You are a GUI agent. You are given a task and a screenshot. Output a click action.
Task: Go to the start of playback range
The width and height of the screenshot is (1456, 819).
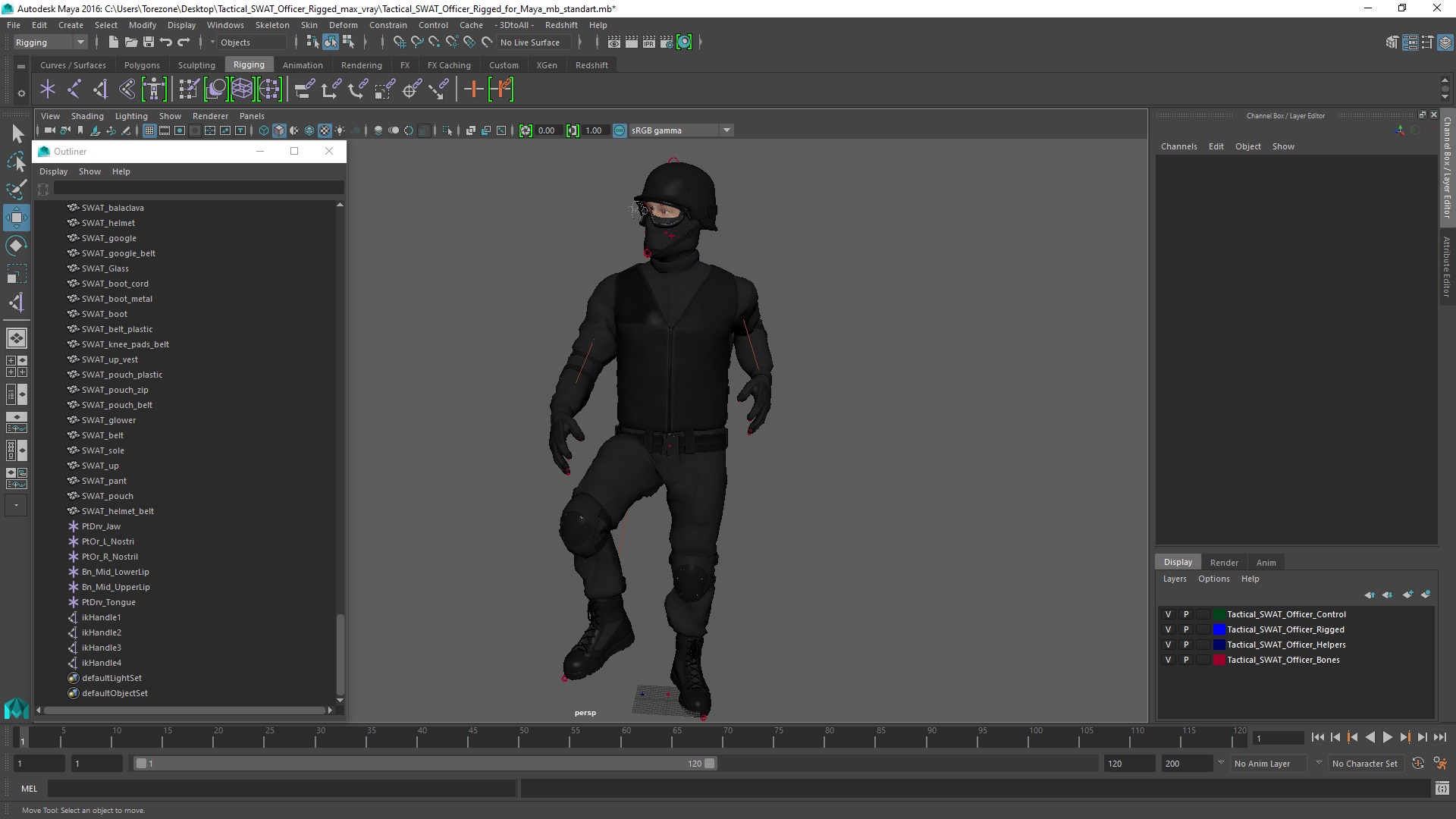1317,737
